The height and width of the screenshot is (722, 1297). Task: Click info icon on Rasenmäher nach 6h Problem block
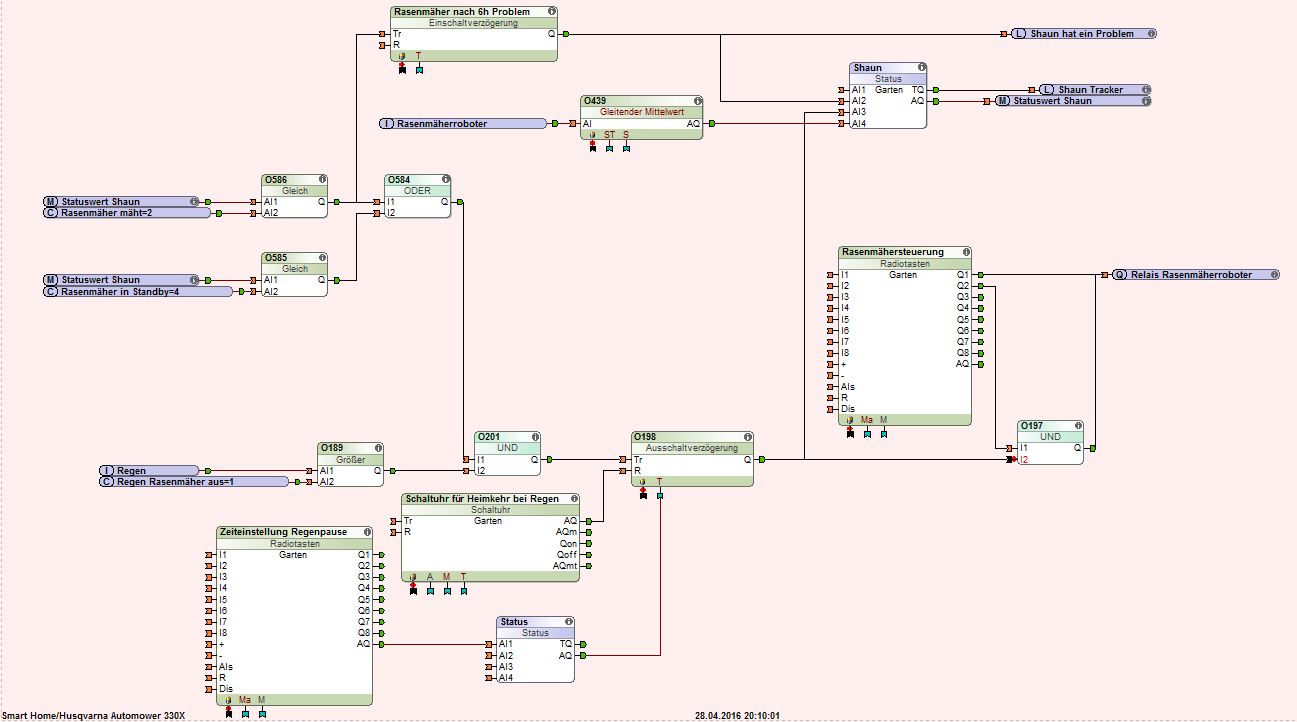pos(552,11)
